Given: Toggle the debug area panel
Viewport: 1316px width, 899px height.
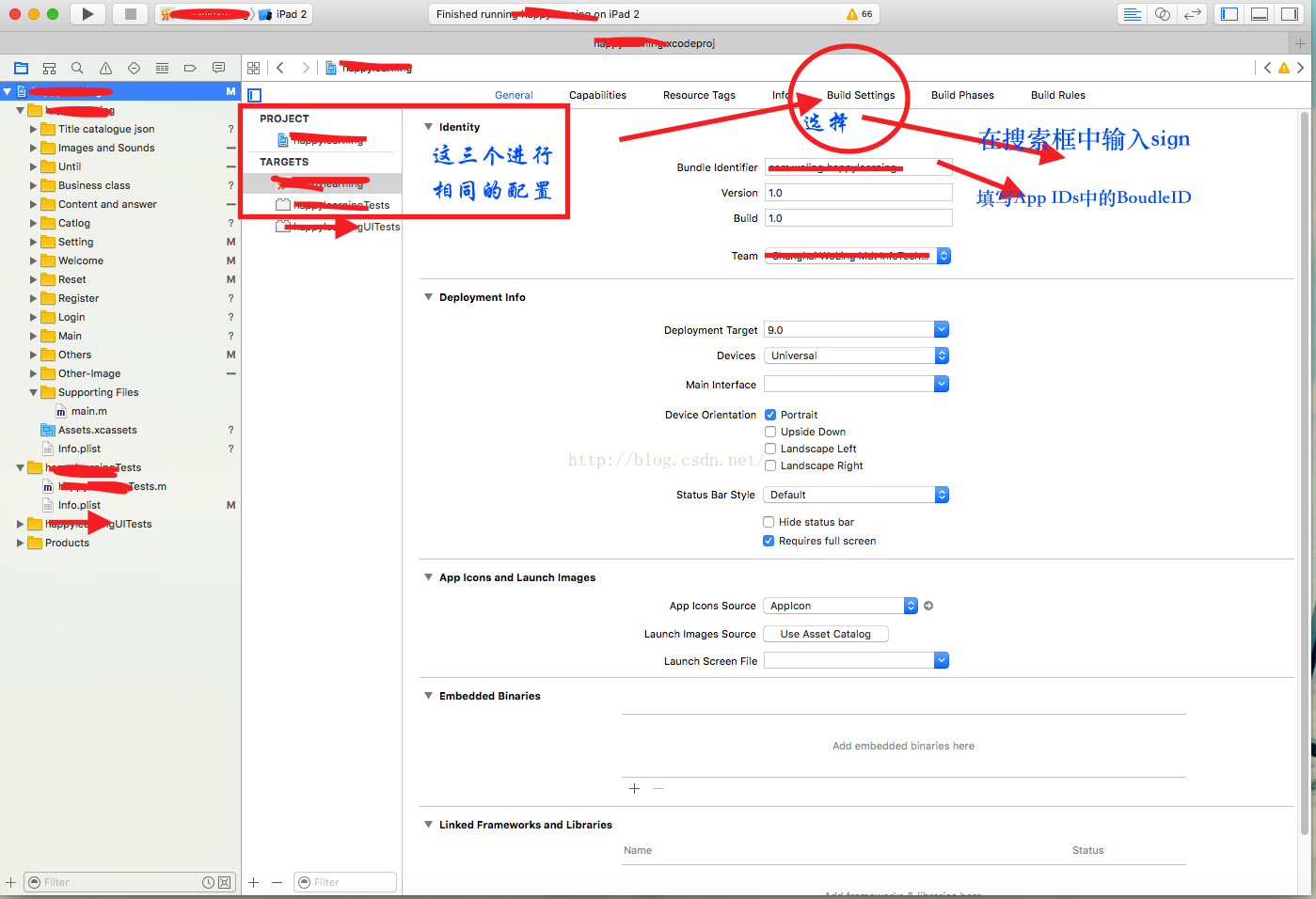Looking at the screenshot, I should tap(1260, 14).
